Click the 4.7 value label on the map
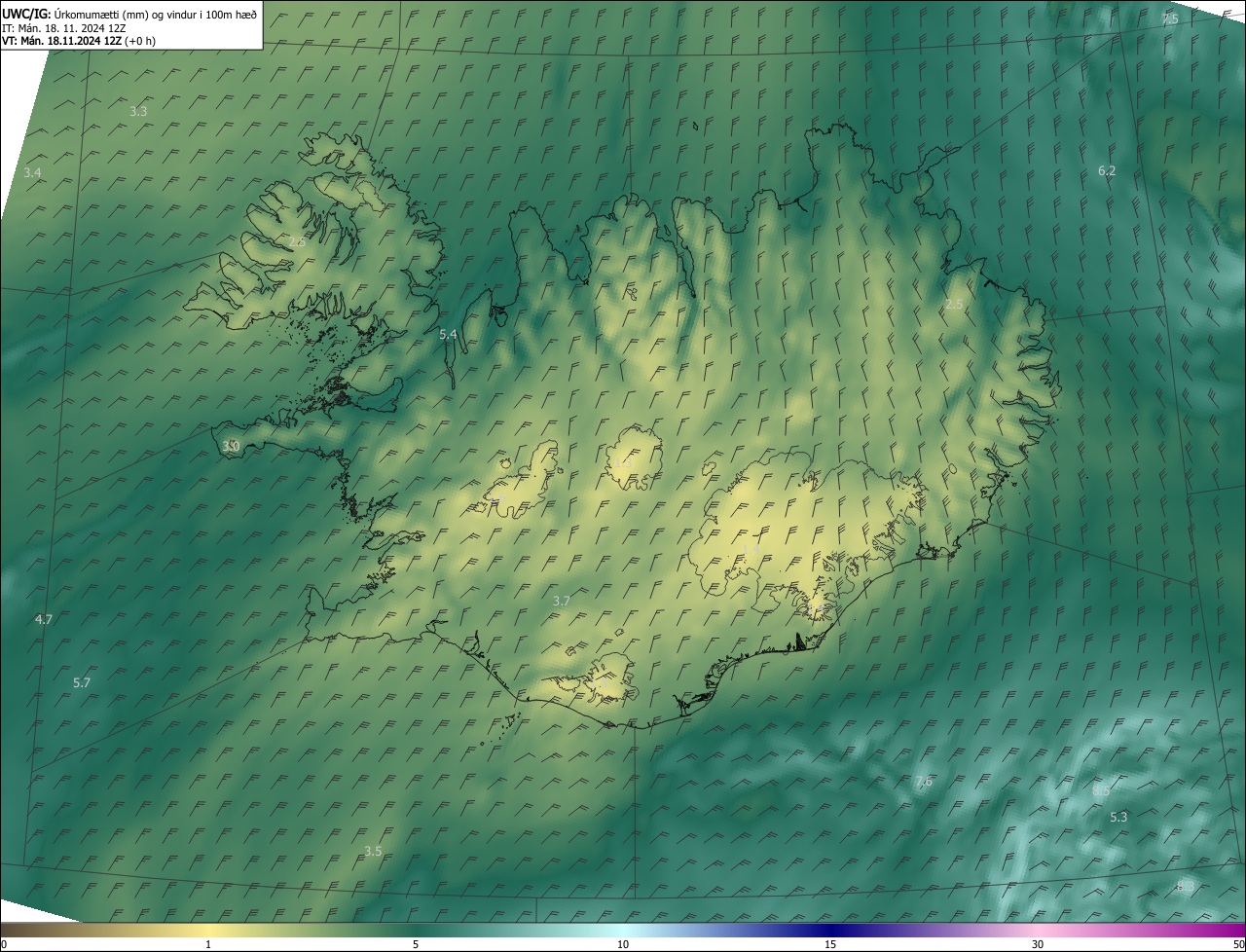 [x=43, y=619]
